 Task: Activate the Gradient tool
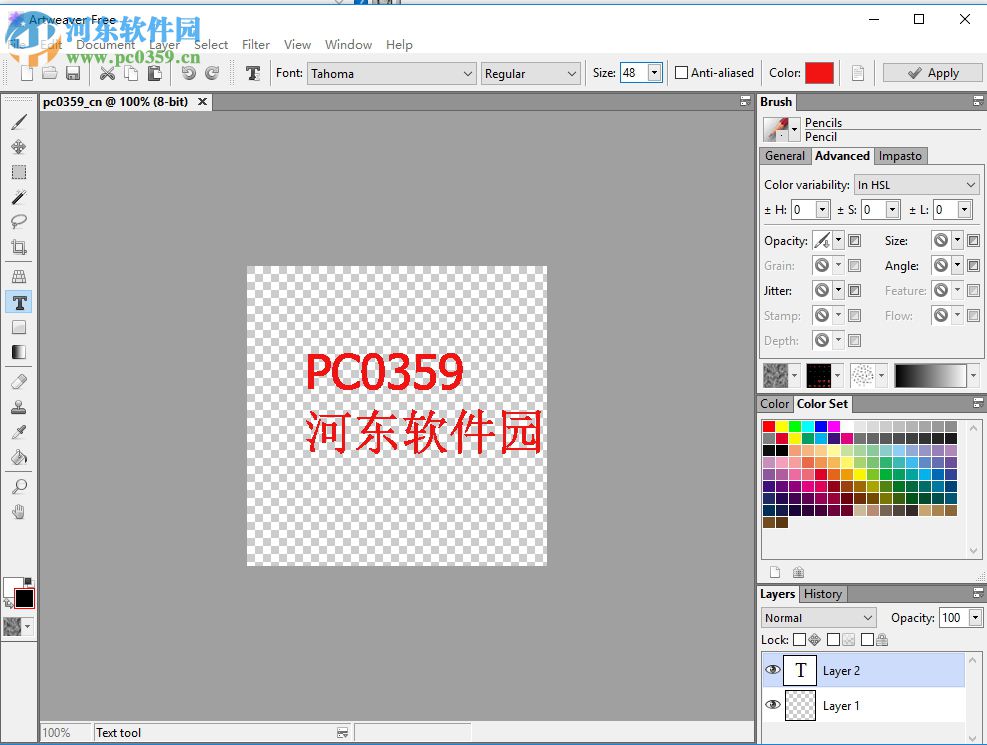19,352
